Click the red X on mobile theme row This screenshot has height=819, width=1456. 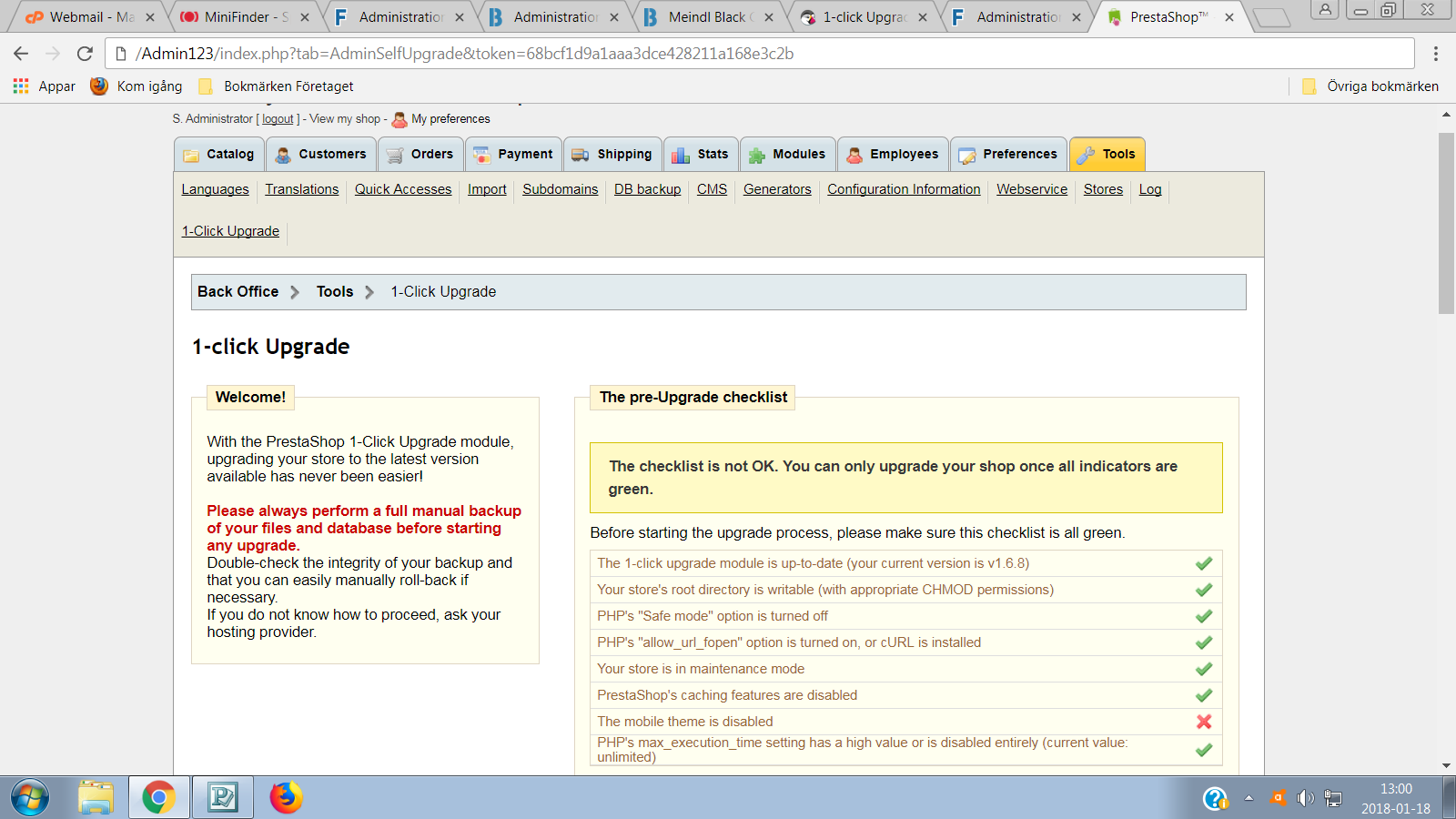click(1204, 722)
